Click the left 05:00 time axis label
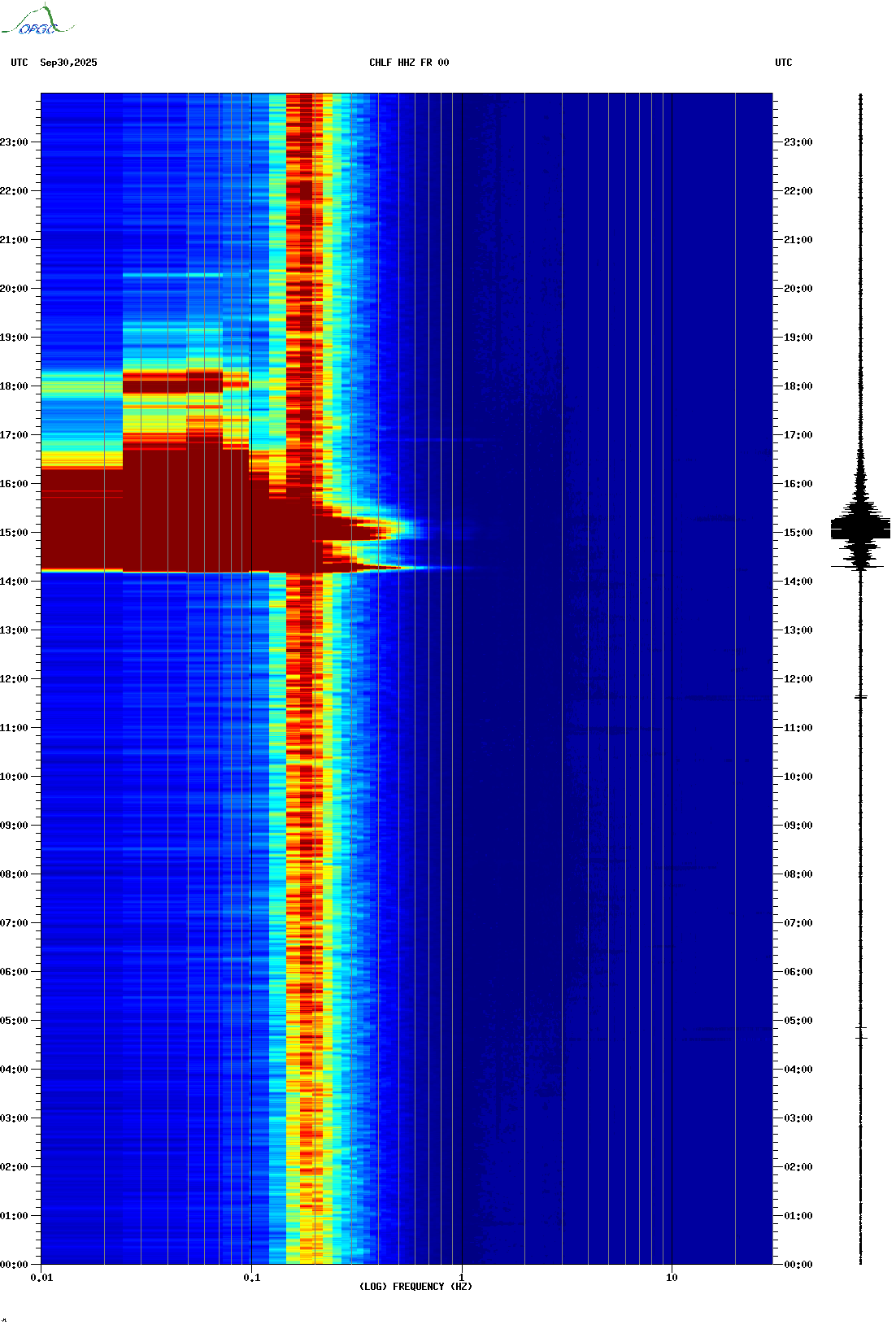The image size is (896, 1329). coord(14,1021)
